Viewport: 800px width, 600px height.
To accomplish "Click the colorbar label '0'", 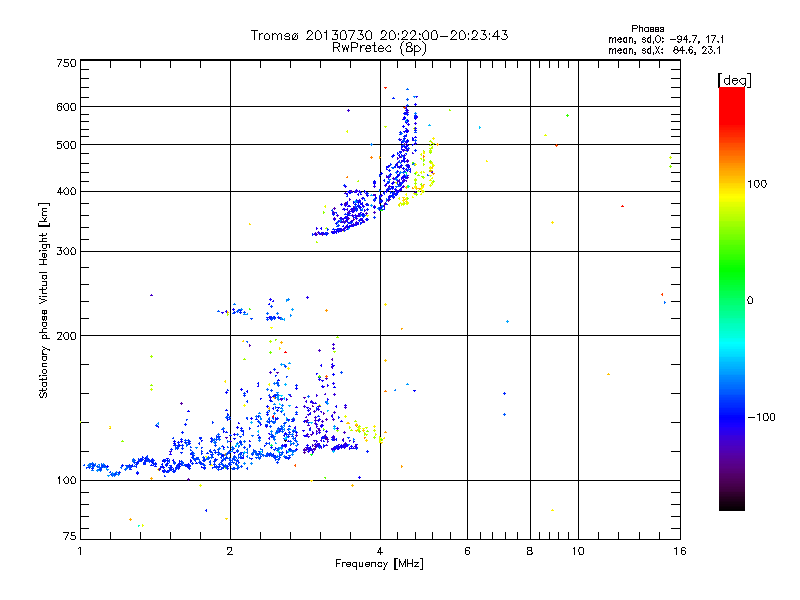I will [750, 301].
